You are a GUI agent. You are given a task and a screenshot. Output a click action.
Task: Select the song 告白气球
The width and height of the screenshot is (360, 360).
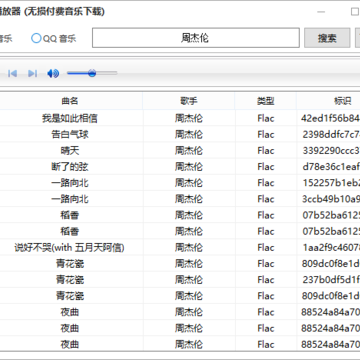(x=70, y=134)
